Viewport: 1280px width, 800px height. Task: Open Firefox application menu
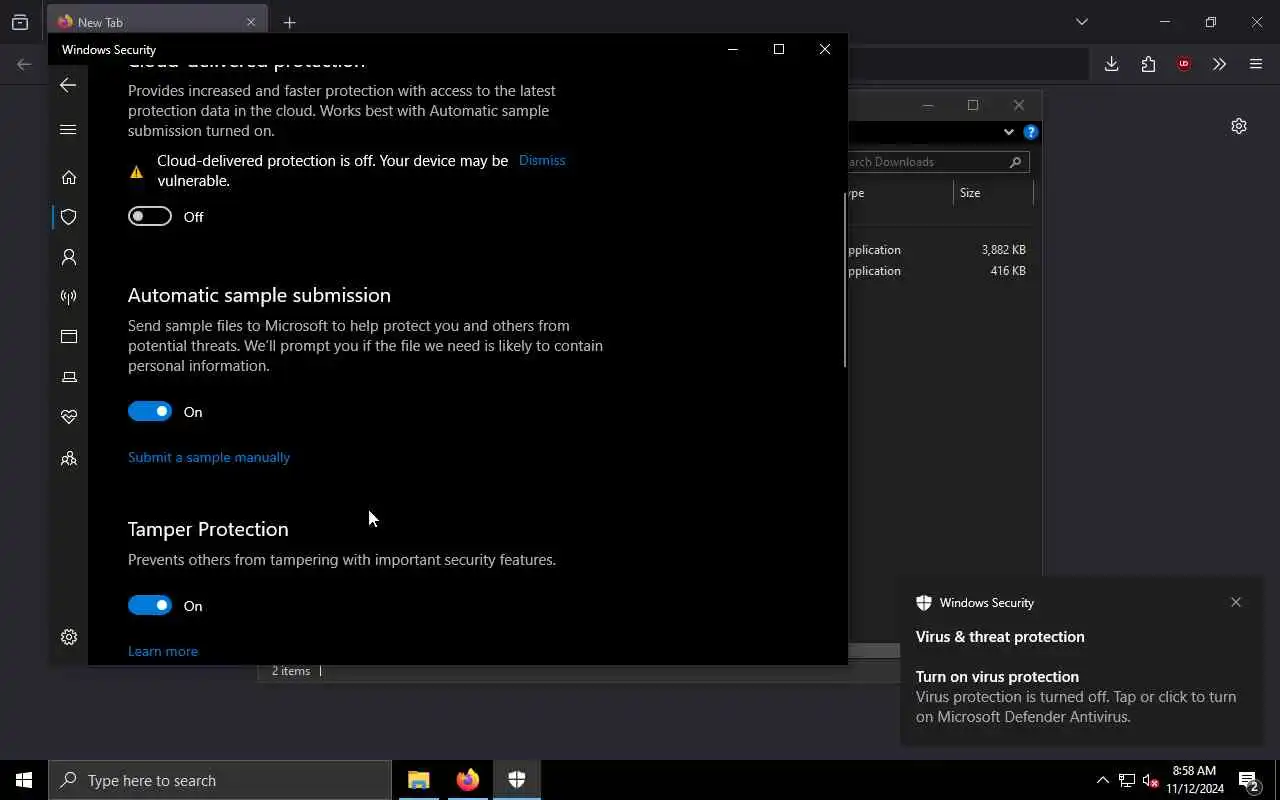(x=1256, y=64)
